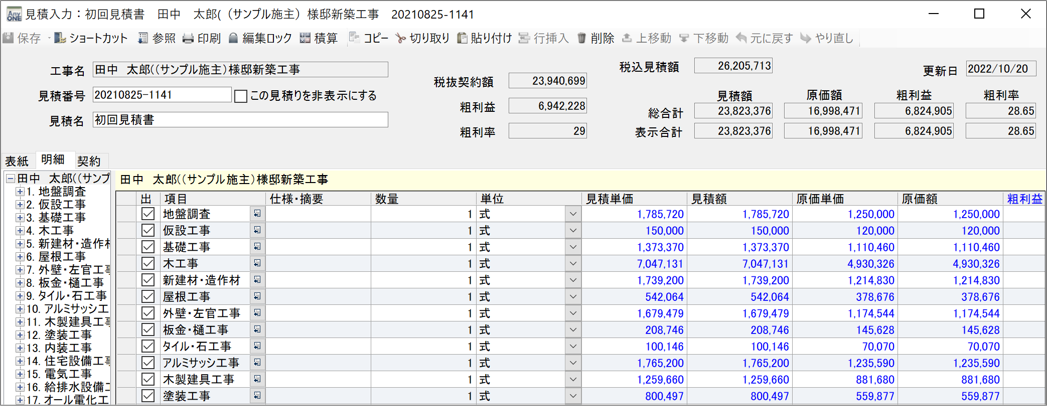The width and height of the screenshot is (1047, 406).
Task: Collapse the 田中 太郎 root tree node
Action: tap(10, 179)
